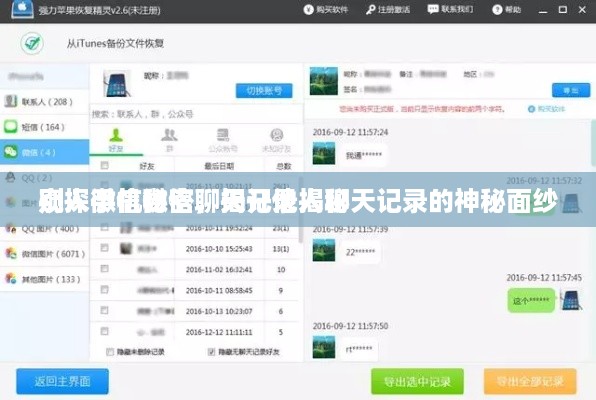Viewport: 596px width, 400px height.
Task: Toggle the select-all checkbox in 好友 header
Action: coord(105,165)
